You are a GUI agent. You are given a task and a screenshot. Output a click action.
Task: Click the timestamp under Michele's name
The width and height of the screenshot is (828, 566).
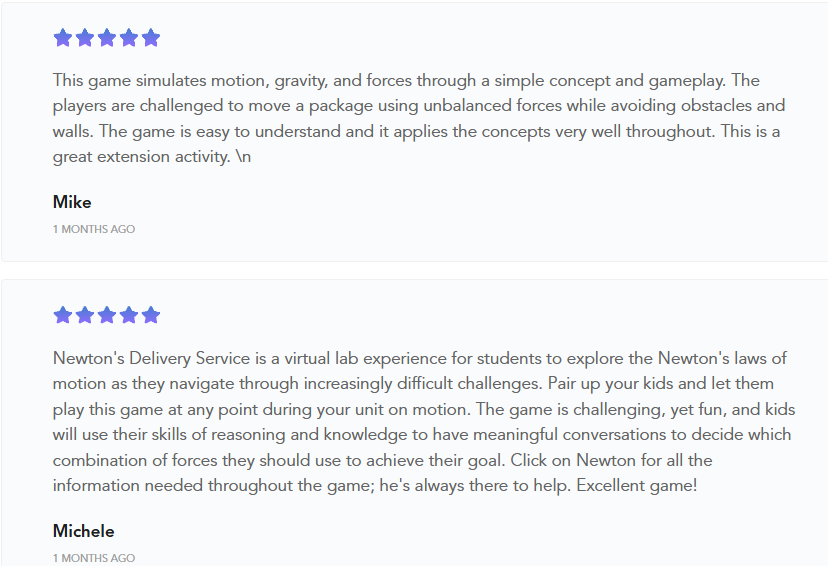(94, 558)
